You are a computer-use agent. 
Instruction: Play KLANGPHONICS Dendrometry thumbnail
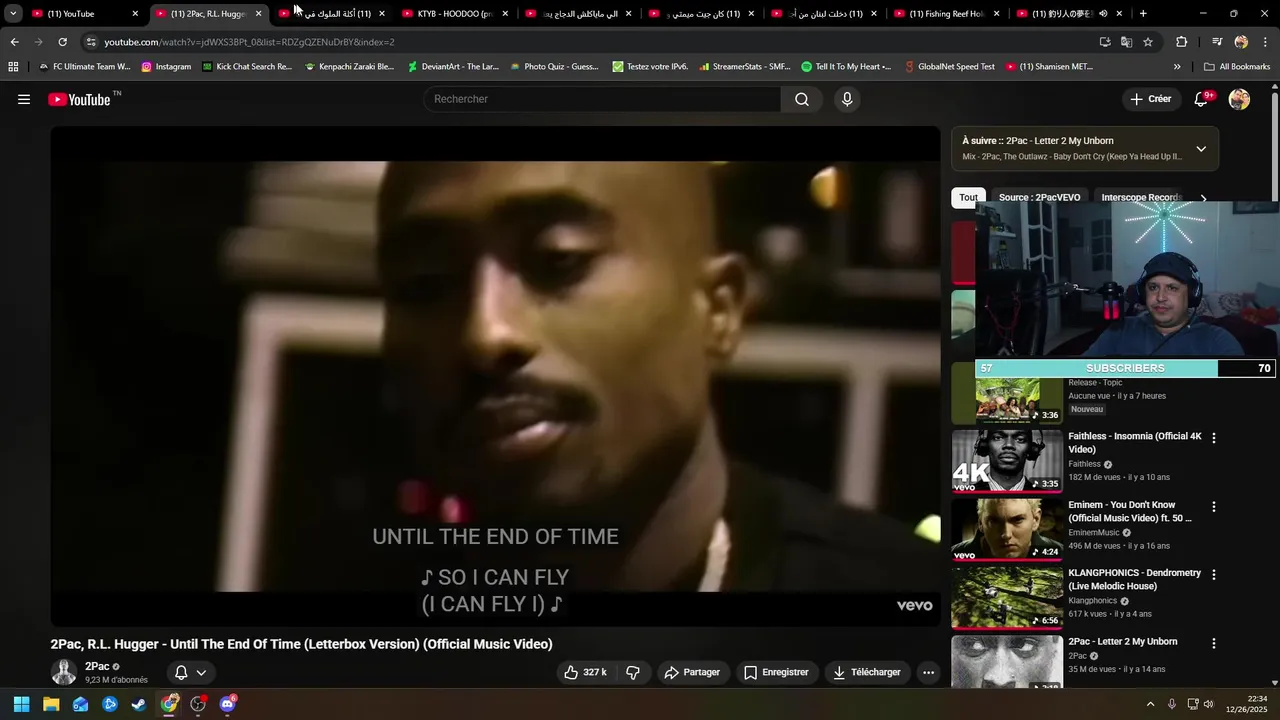click(x=1007, y=598)
